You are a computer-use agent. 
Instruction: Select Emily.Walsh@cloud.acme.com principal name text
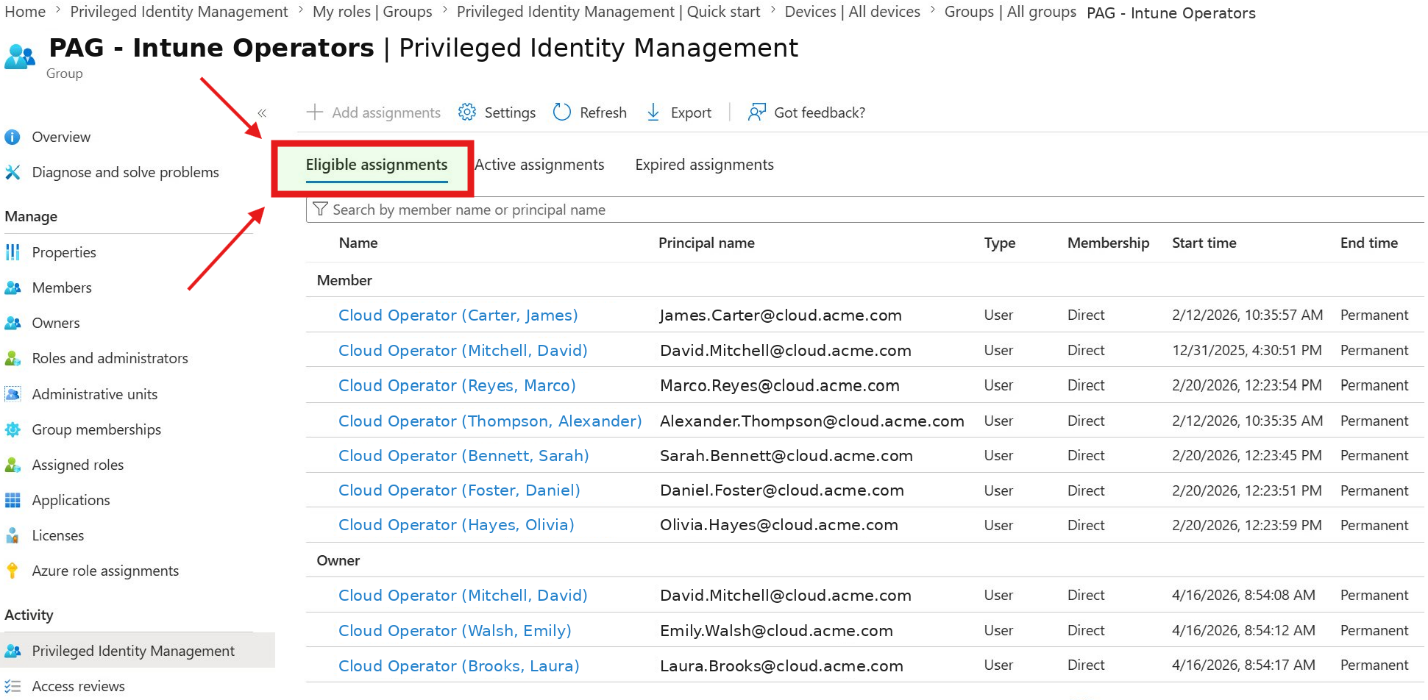(x=776, y=631)
